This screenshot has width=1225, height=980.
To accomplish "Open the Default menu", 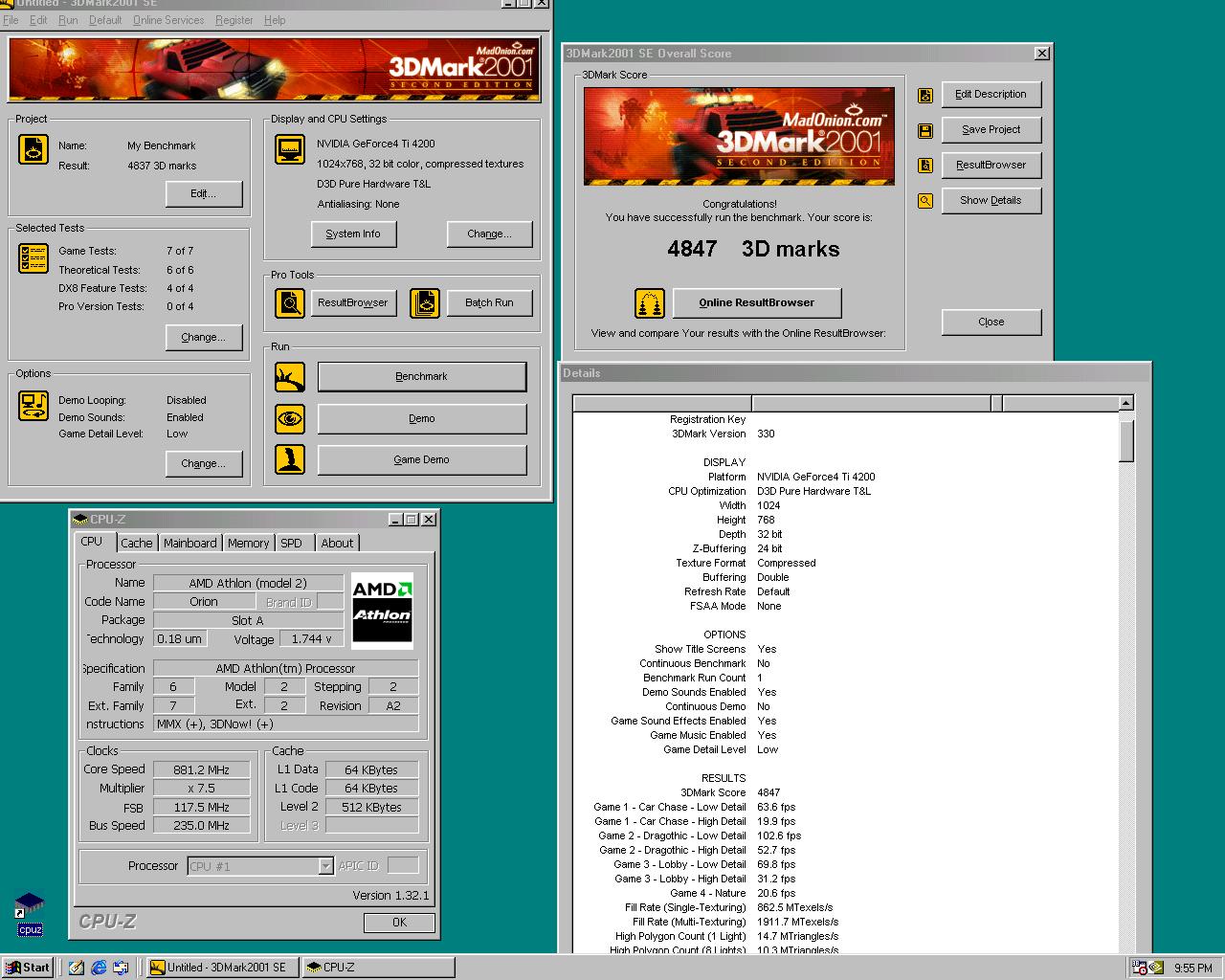I will click(x=105, y=20).
